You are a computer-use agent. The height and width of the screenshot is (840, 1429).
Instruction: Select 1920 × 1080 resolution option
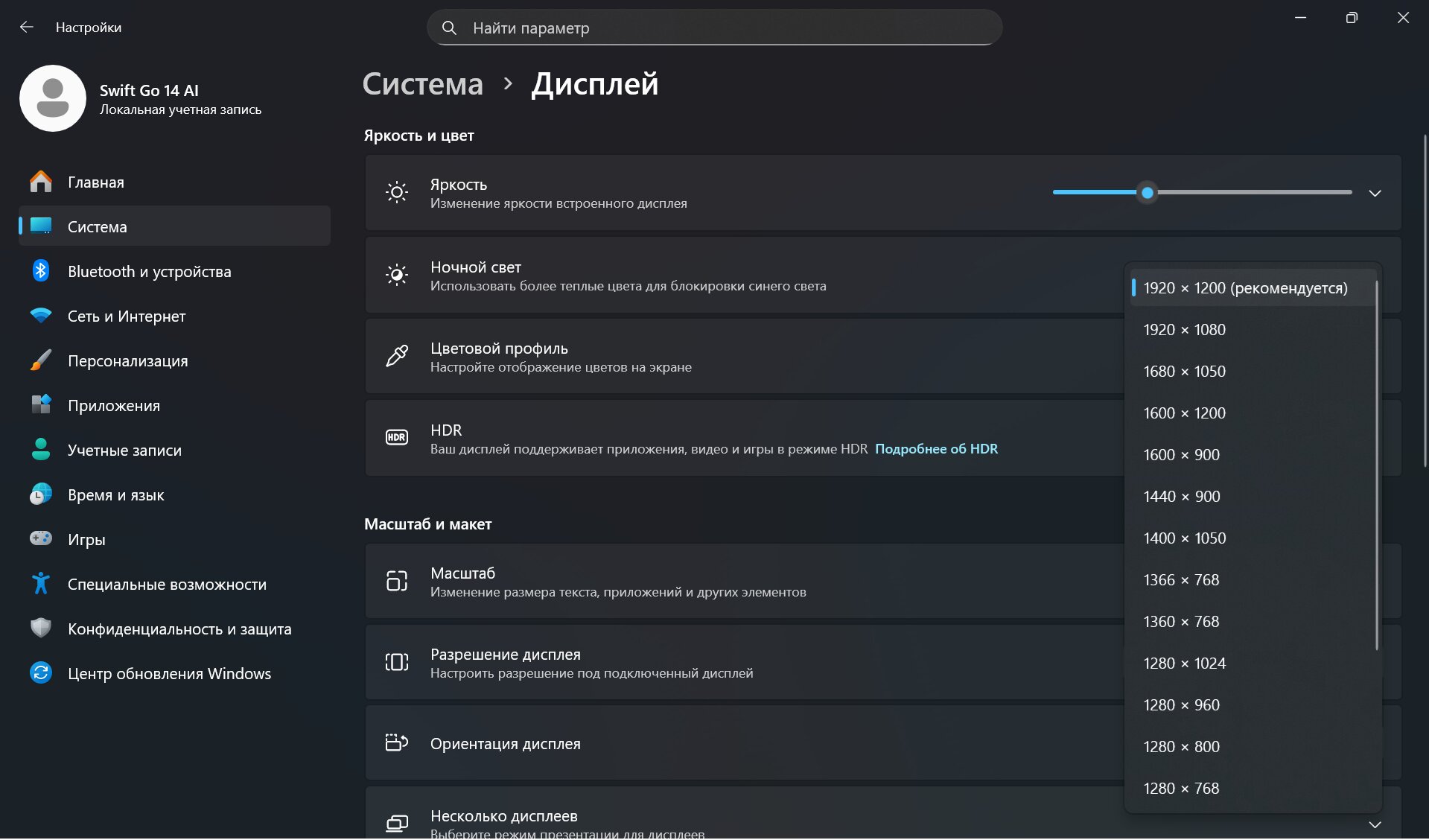[x=1184, y=330]
